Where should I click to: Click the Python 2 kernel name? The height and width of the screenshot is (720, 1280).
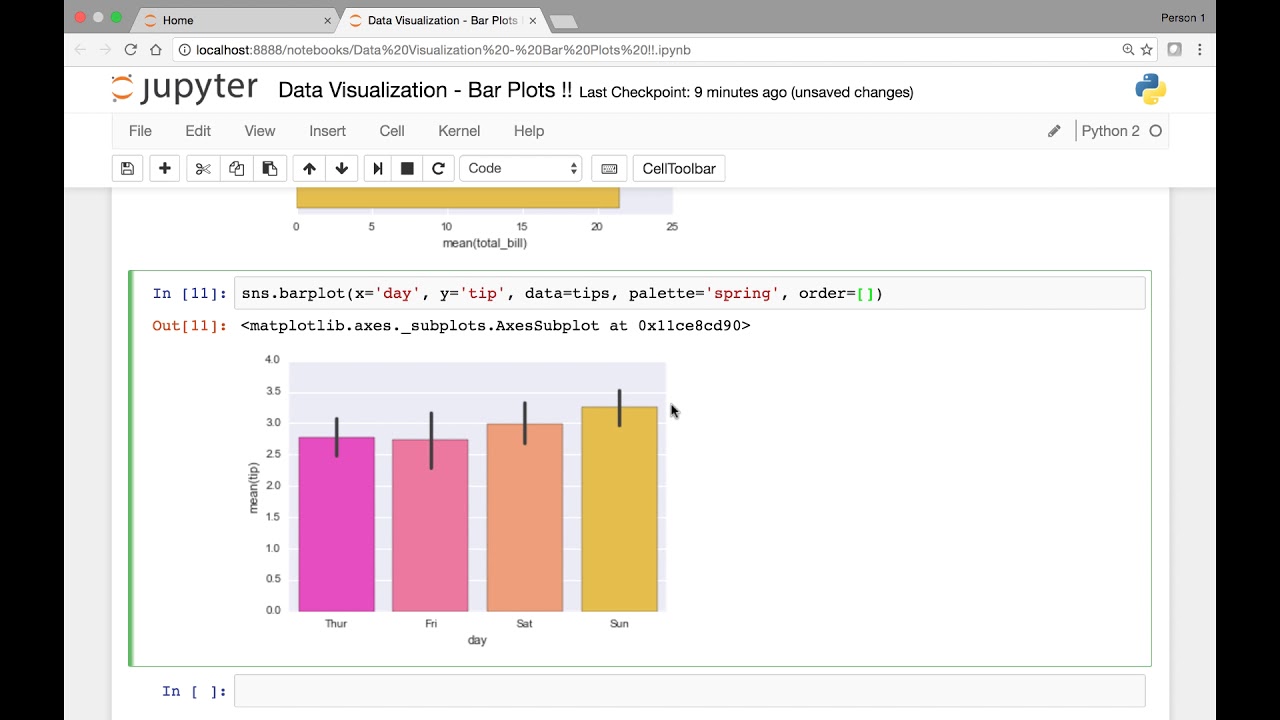[1110, 131]
